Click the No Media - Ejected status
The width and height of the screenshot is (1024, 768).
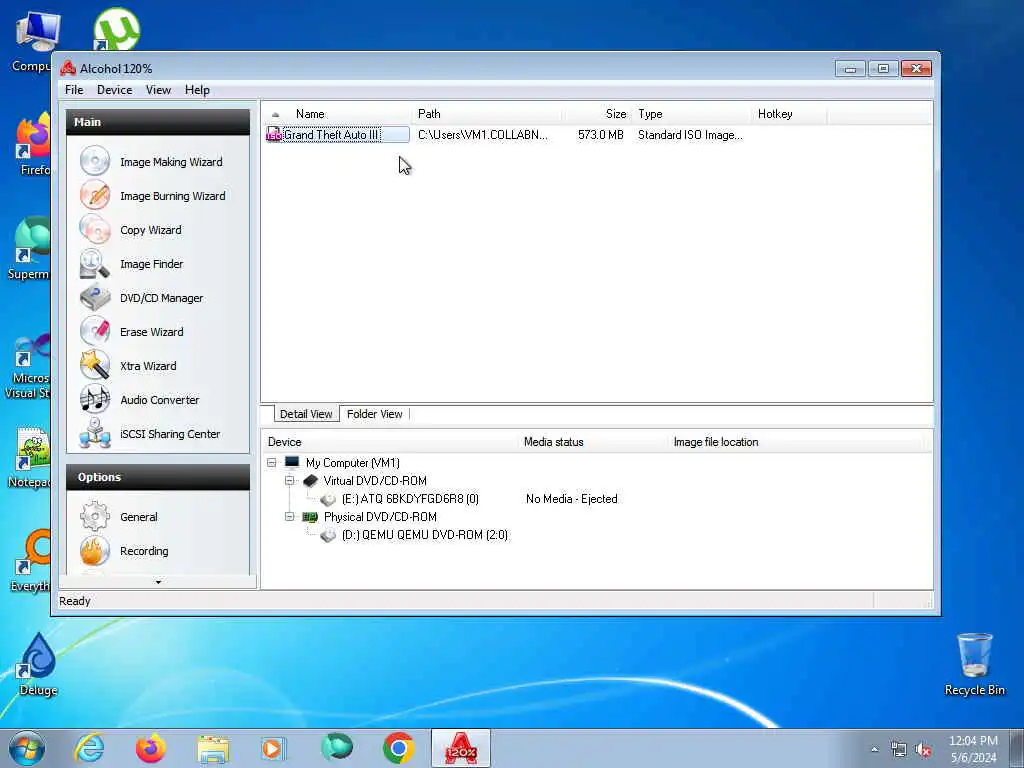(x=571, y=499)
